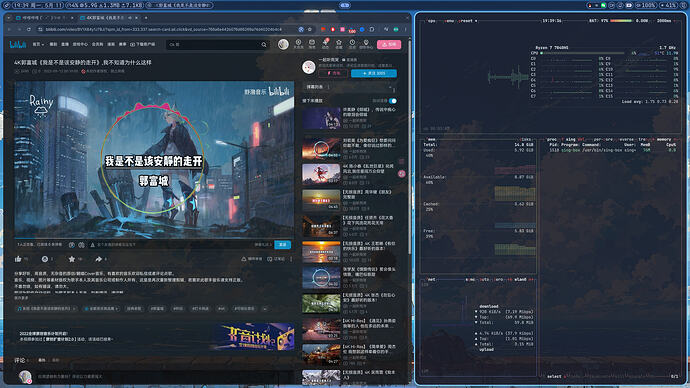
Task: Select the cpu box label in btop
Action: click(432, 21)
